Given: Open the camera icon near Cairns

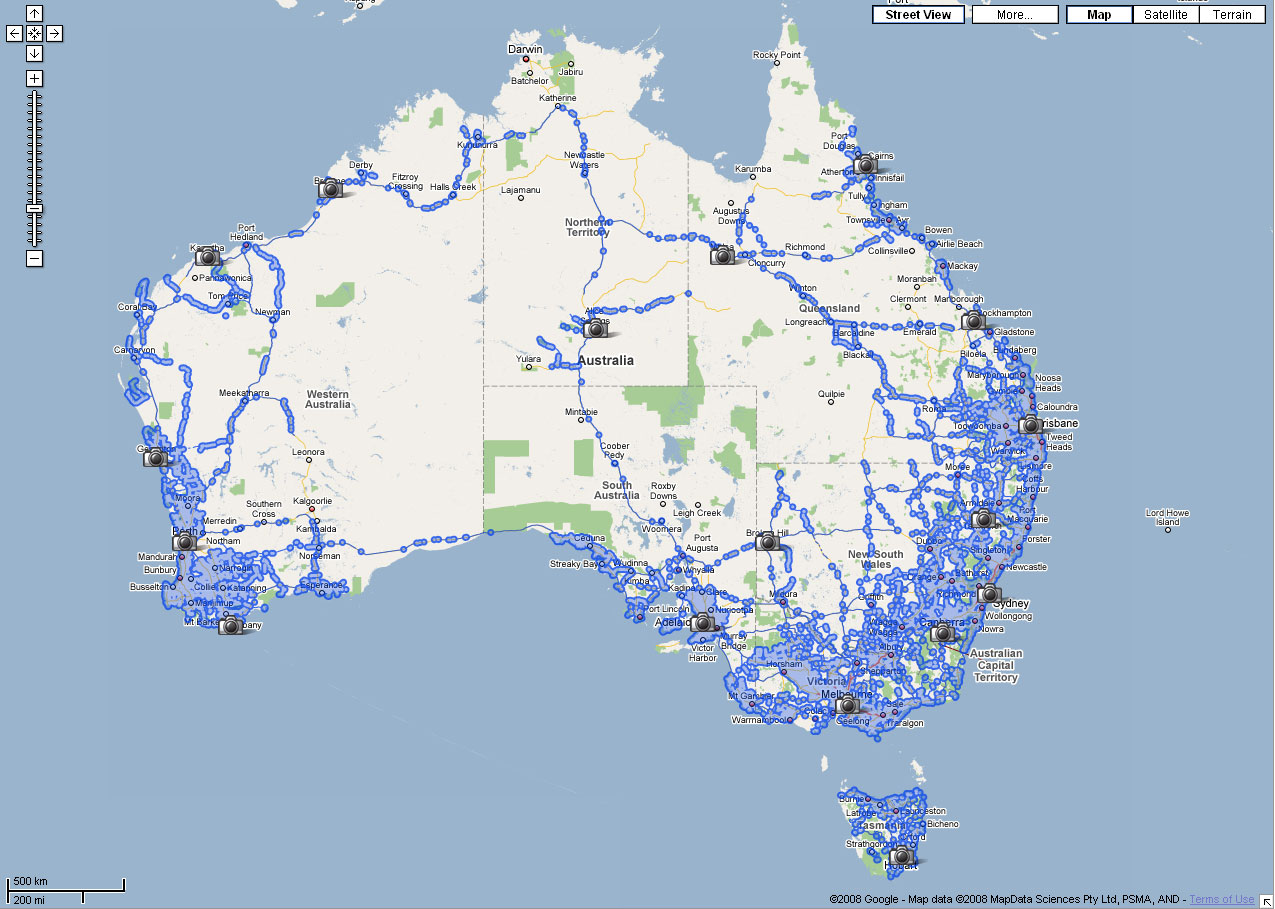Looking at the screenshot, I should tap(866, 164).
